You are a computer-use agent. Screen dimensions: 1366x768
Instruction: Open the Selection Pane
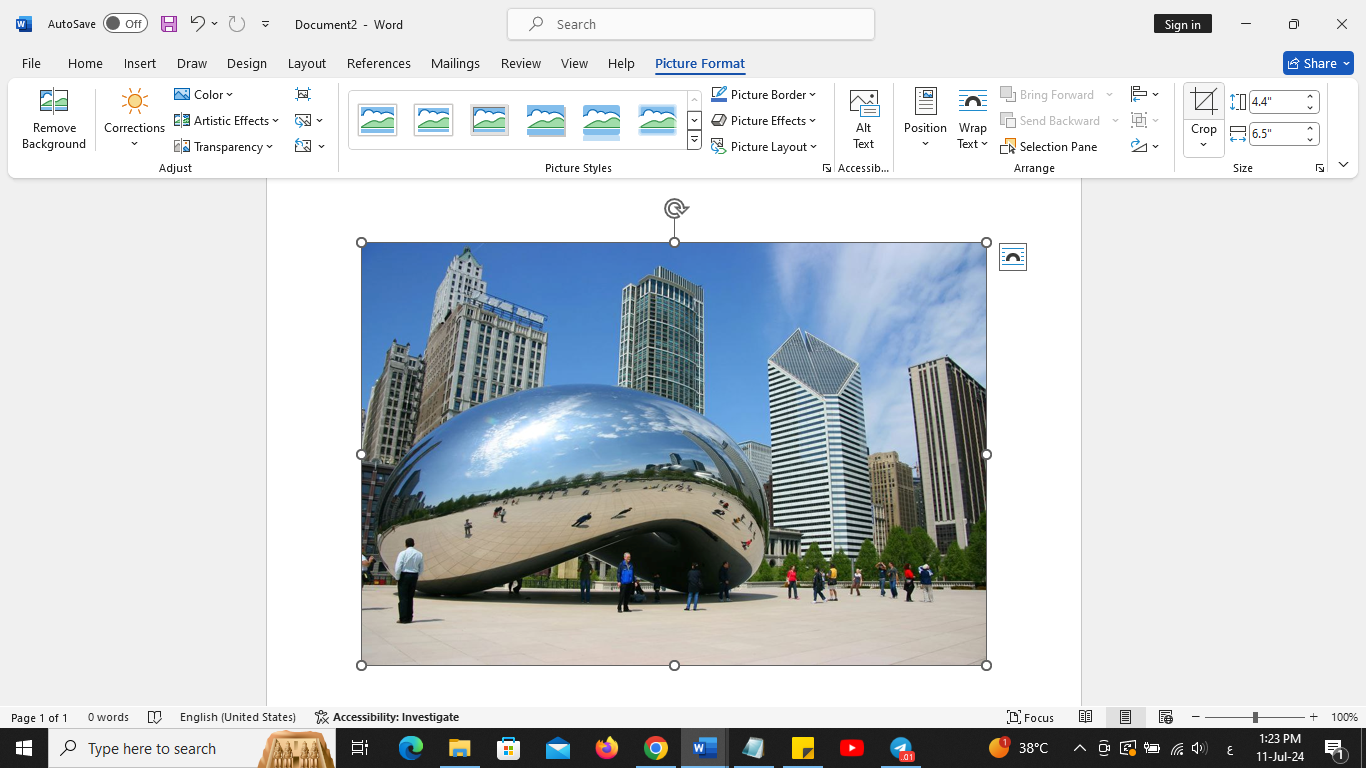(1049, 146)
